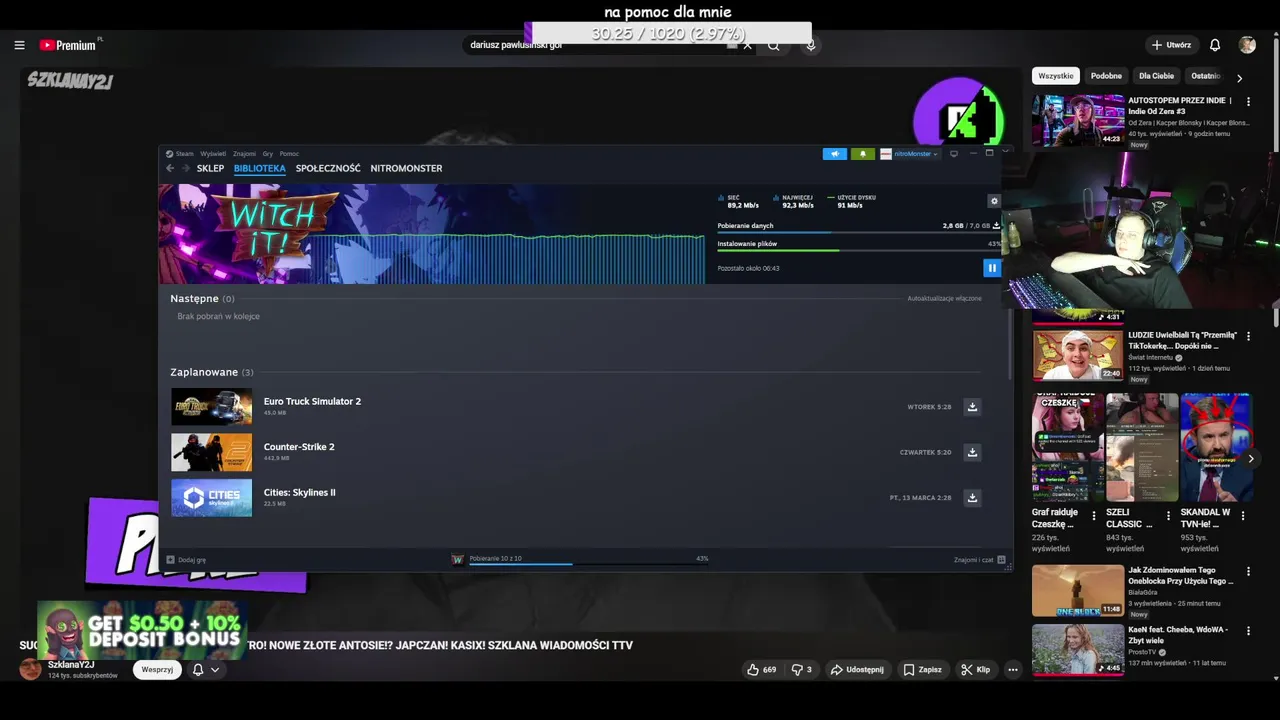Open Euro Truck Simulator 2 thumbnail
1280x720 pixels.
click(211, 407)
